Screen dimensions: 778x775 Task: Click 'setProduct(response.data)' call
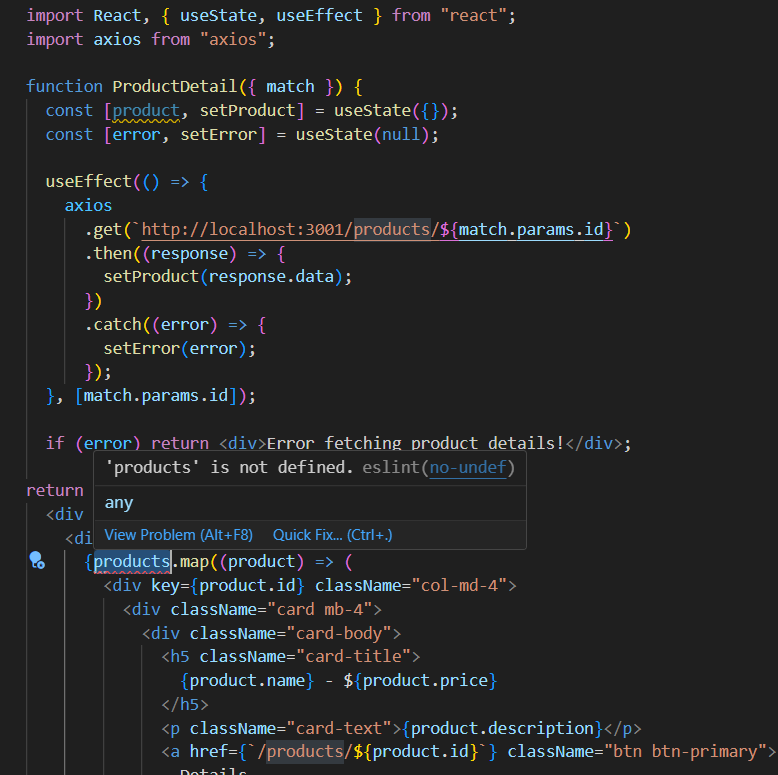click(227, 277)
